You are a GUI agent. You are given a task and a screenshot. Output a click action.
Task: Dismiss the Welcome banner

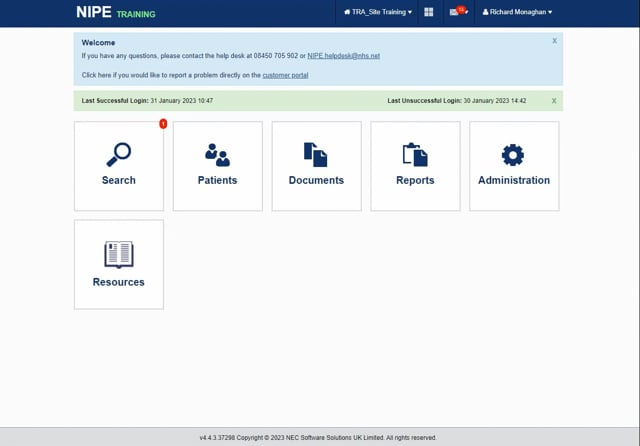tap(554, 41)
